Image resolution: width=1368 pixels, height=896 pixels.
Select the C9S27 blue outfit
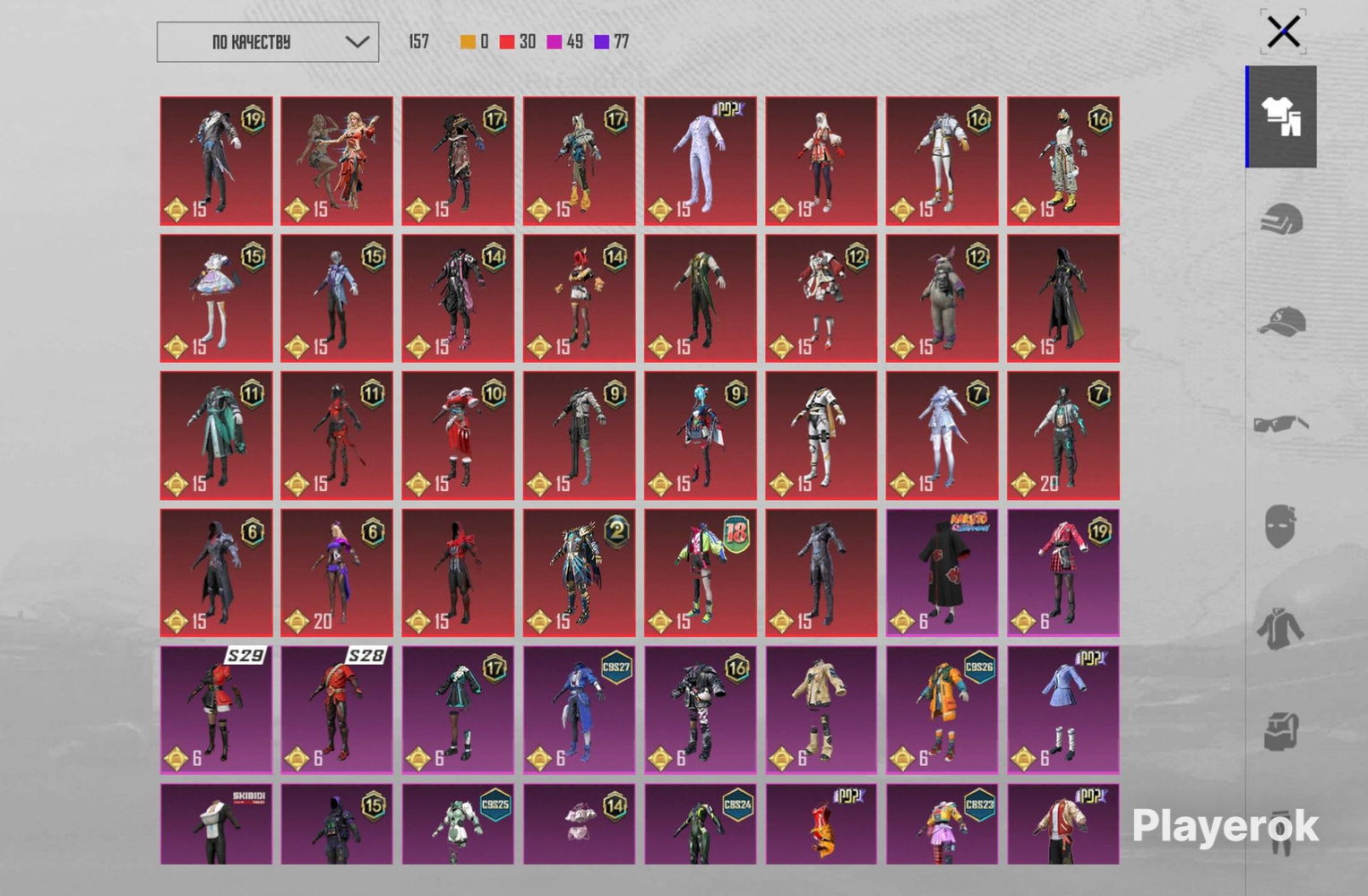point(580,711)
